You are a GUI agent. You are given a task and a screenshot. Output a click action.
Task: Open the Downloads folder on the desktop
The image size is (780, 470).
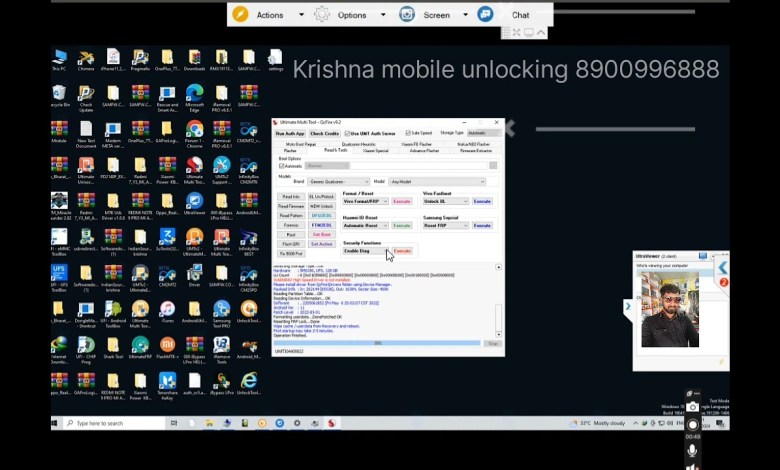click(x=195, y=61)
